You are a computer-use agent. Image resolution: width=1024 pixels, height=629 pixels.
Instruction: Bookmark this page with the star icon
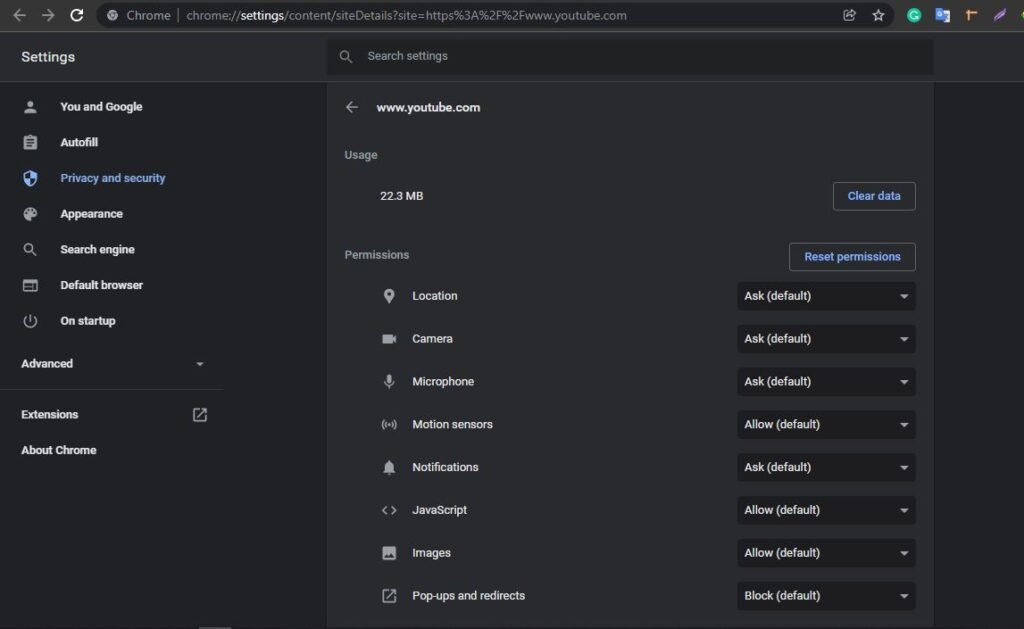coord(878,15)
